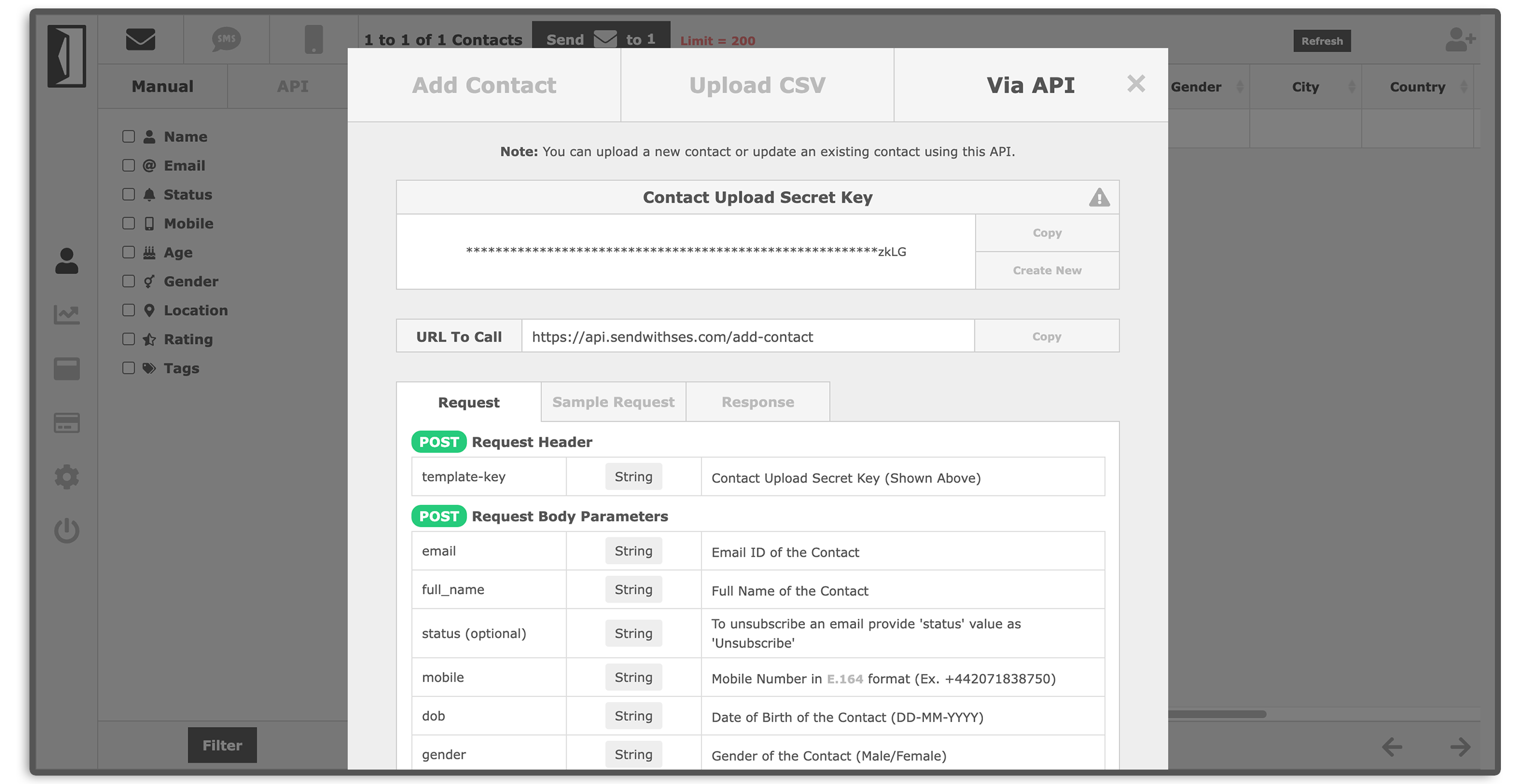Sort by the City column arrows

(x=1351, y=87)
